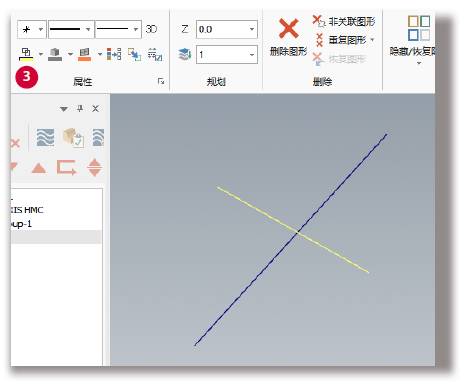Open the 属性 group dialog launcher
The width and height of the screenshot is (471, 384).
[161, 81]
